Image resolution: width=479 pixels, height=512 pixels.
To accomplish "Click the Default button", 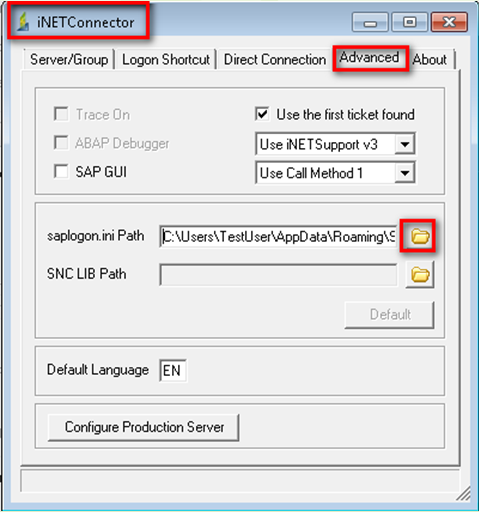I will tap(390, 315).
